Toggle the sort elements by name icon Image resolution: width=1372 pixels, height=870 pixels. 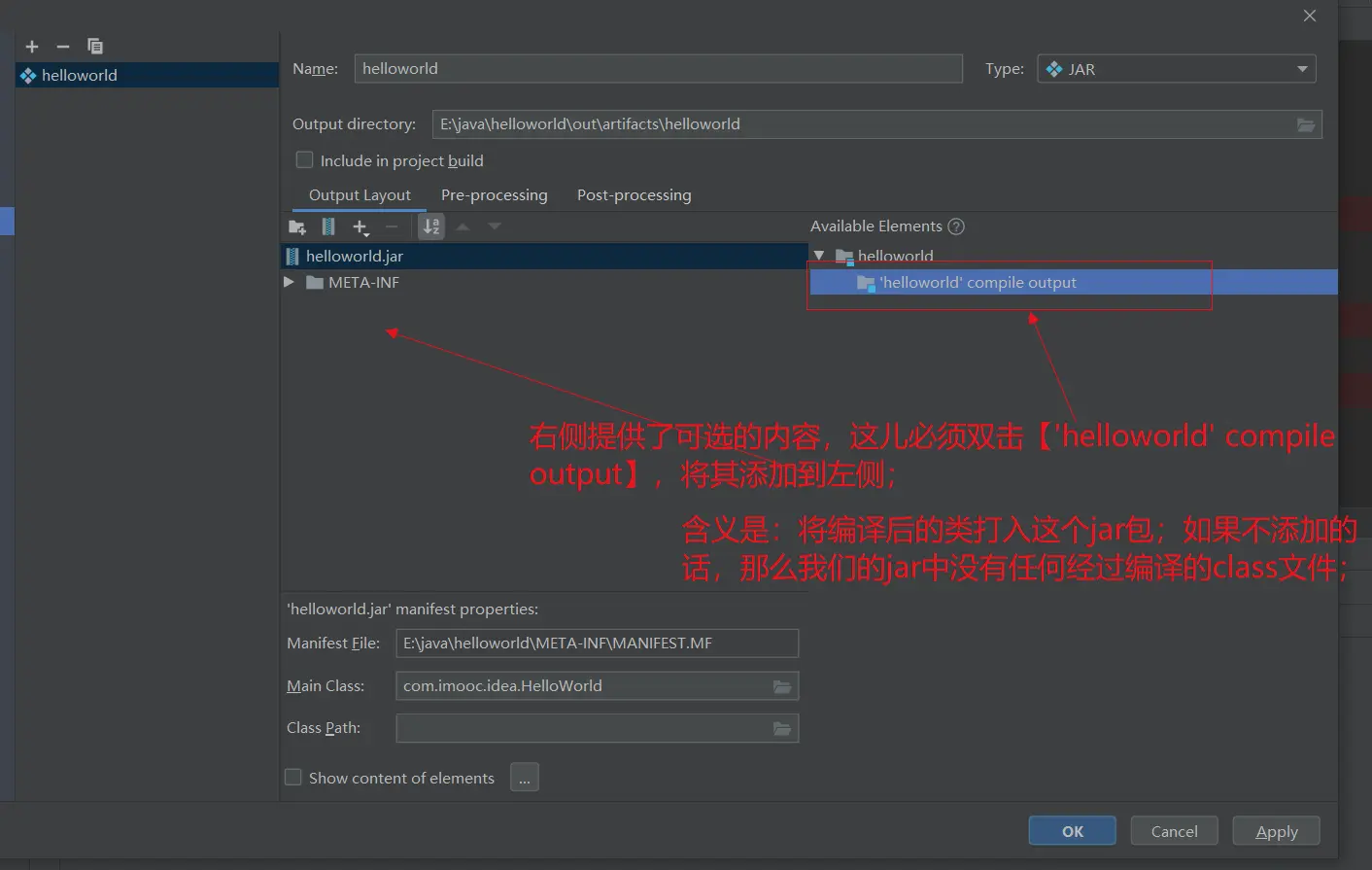[431, 227]
